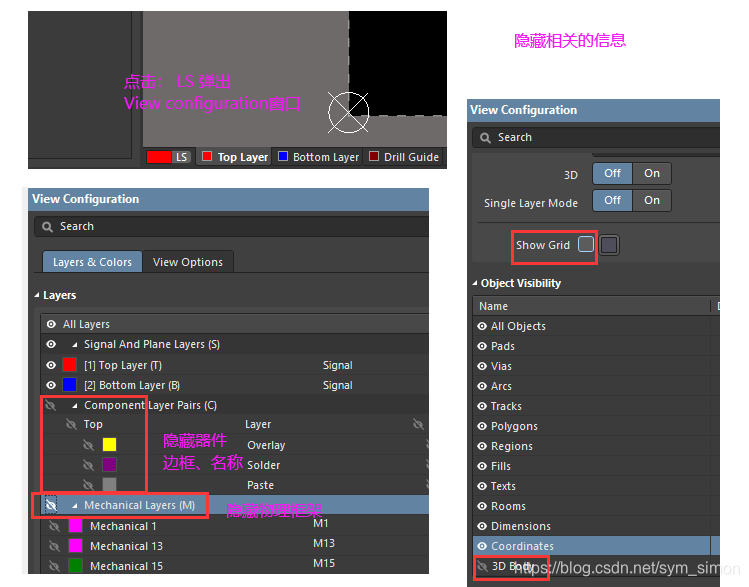
Task: Click eye icon beside Tracks object
Action: click(482, 406)
